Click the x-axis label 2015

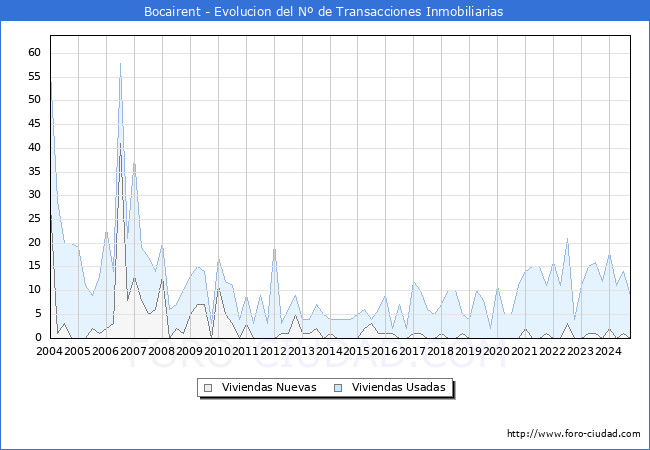coord(357,351)
